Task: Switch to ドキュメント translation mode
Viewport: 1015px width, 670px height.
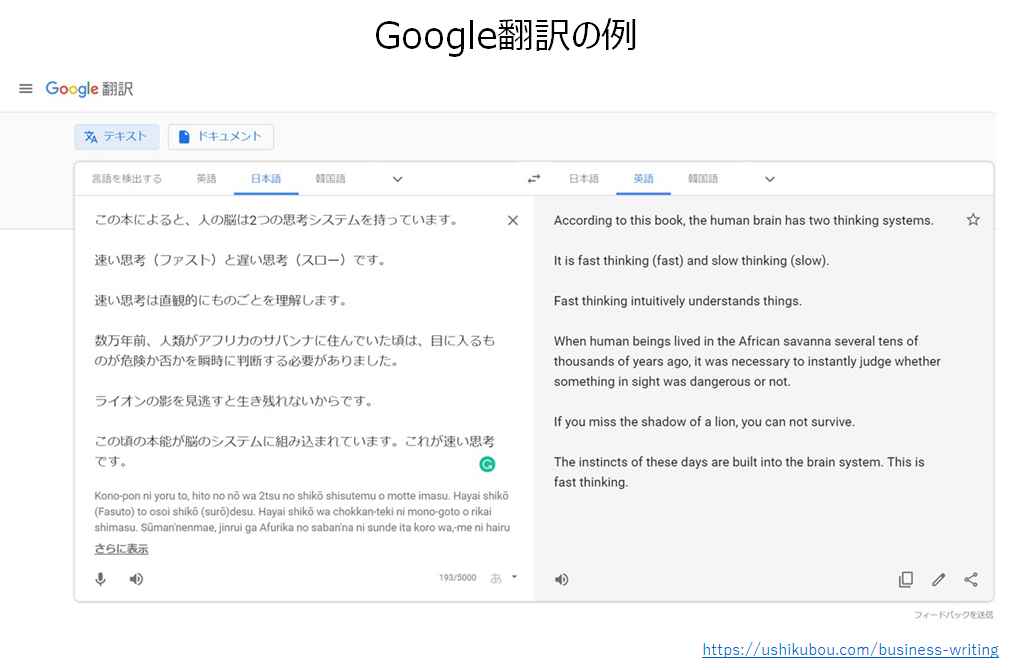Action: coord(221,137)
